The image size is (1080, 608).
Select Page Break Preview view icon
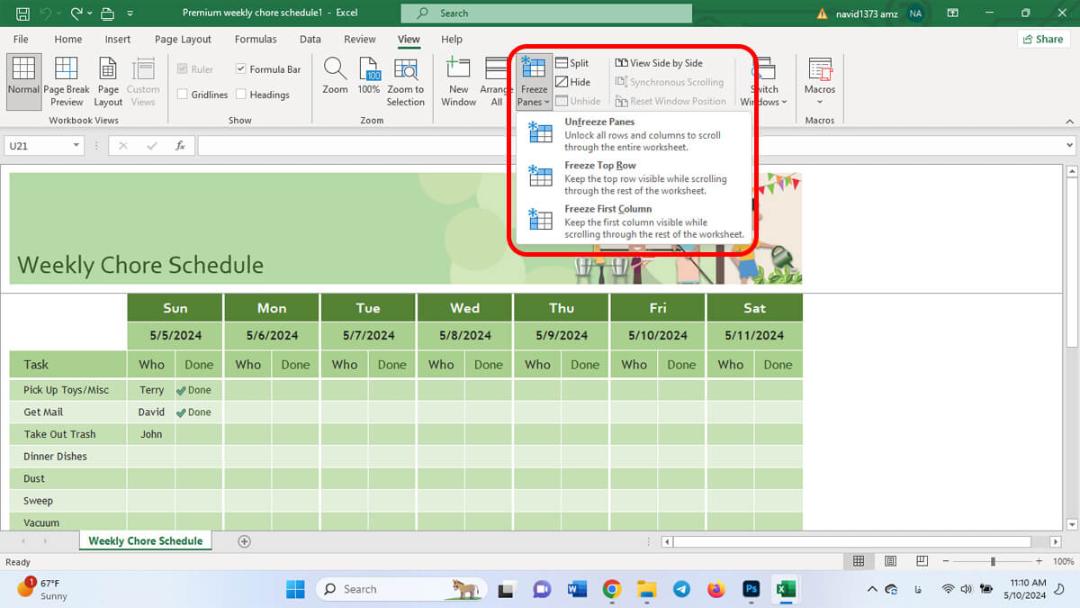tap(66, 69)
